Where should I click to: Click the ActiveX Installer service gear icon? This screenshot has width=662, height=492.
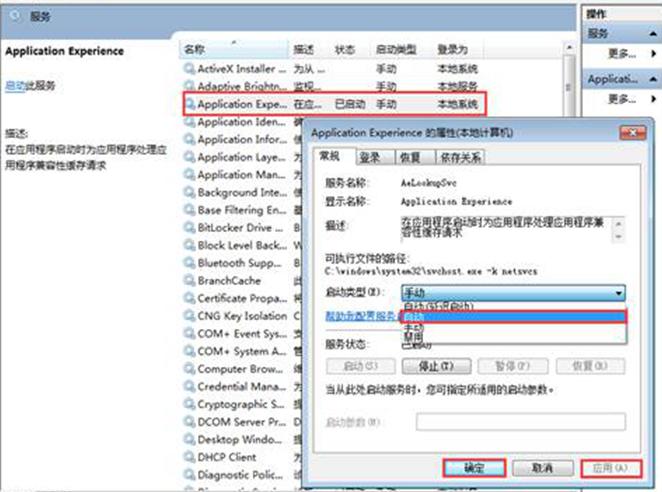pyautogui.click(x=189, y=68)
